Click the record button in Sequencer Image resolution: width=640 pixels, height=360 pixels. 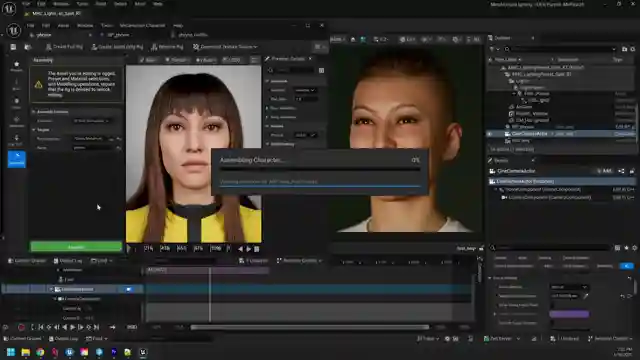tap(21, 327)
